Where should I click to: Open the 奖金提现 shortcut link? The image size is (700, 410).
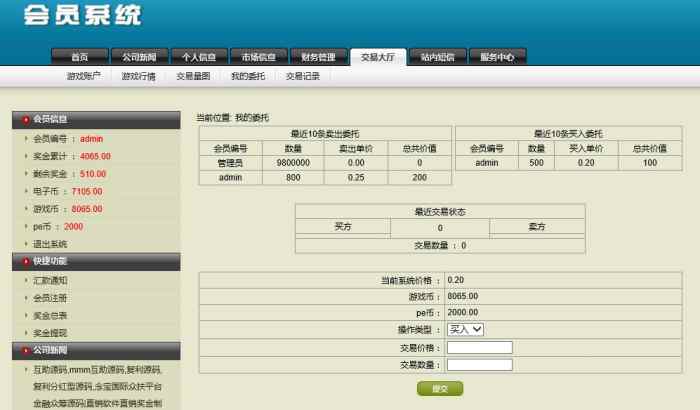click(x=50, y=333)
